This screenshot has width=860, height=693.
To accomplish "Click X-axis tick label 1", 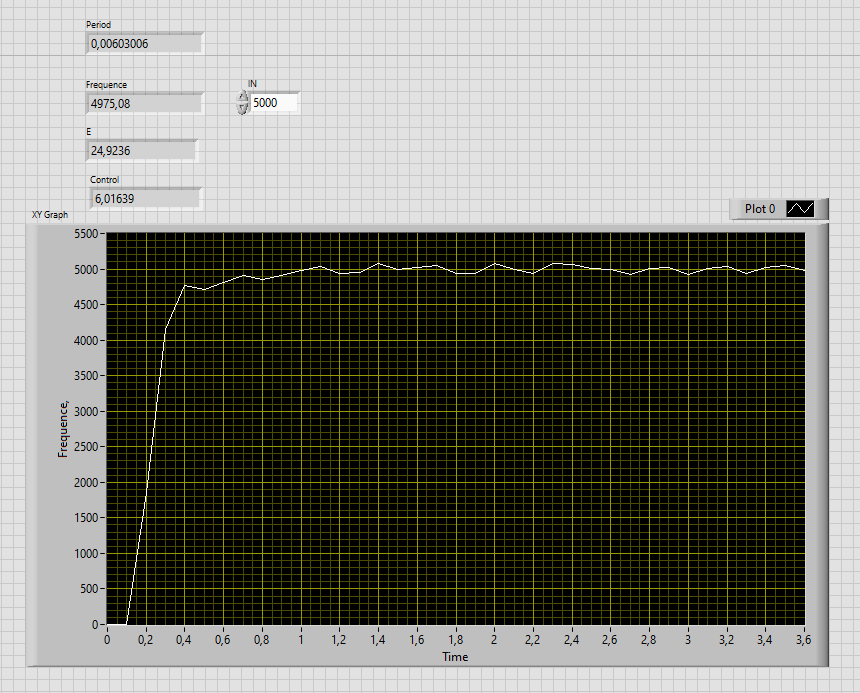I will [x=301, y=640].
